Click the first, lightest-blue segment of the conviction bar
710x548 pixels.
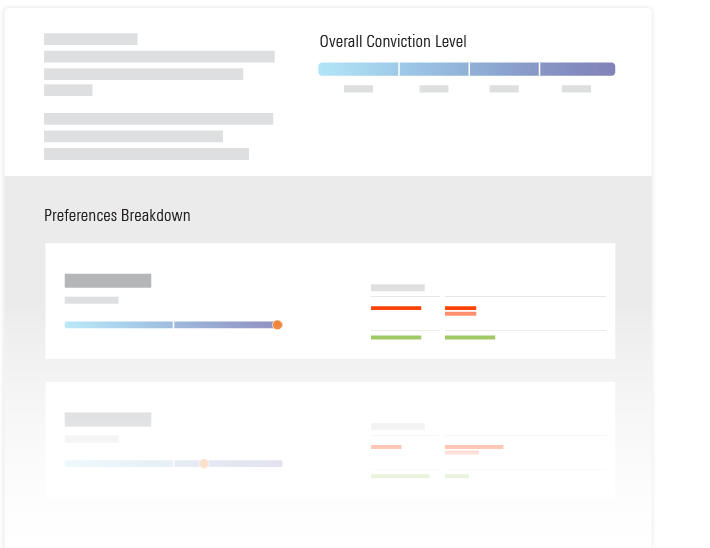pyautogui.click(x=358, y=70)
